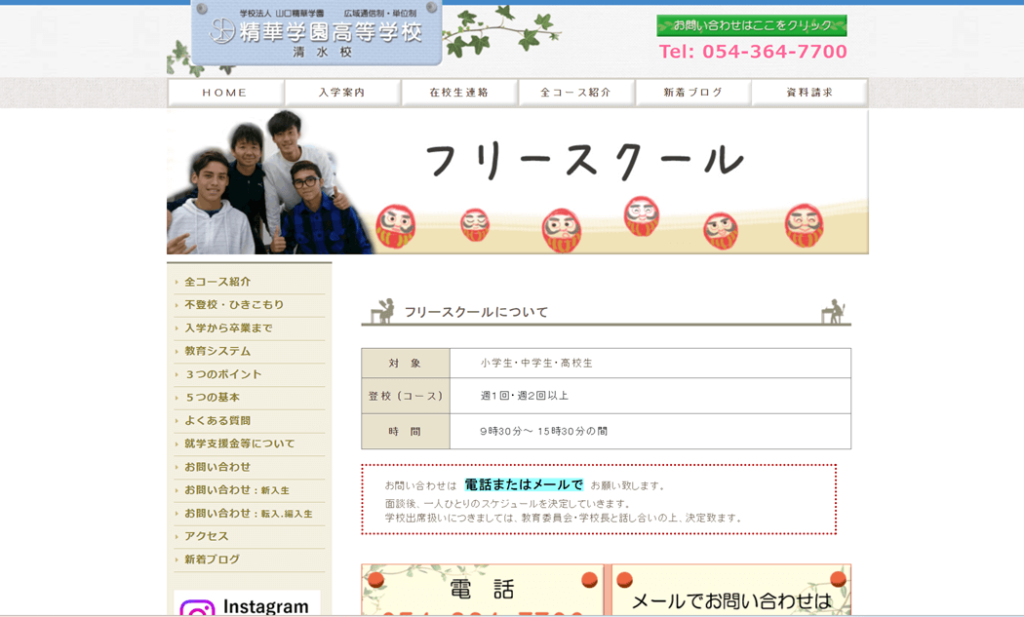Open the 全コース紹介 navigation tab
Image resolution: width=1024 pixels, height=617 pixels.
(576, 93)
